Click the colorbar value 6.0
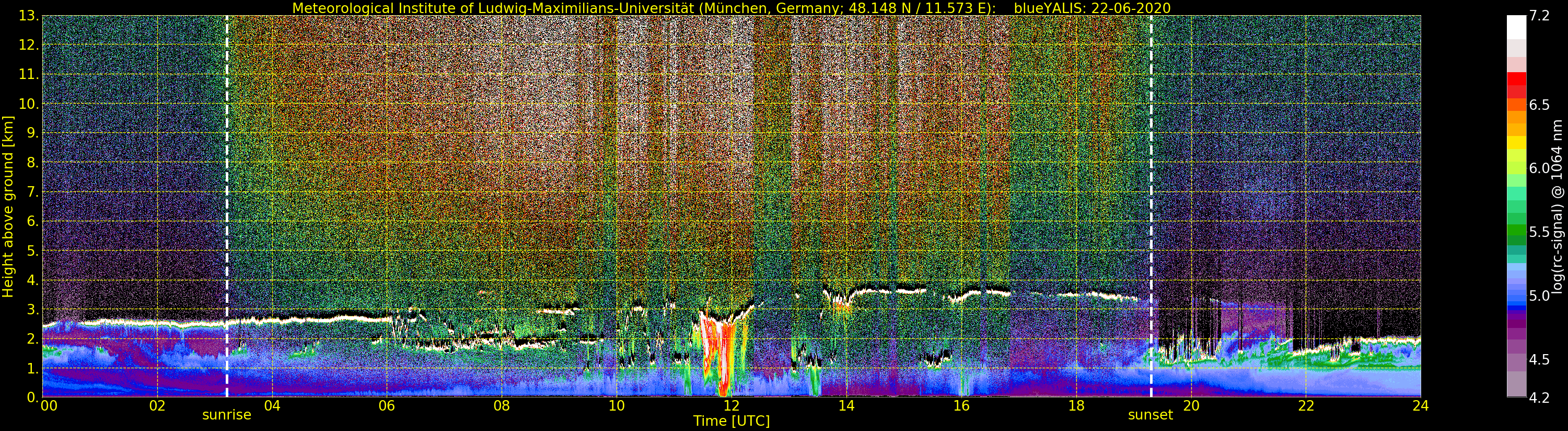 [1539, 168]
